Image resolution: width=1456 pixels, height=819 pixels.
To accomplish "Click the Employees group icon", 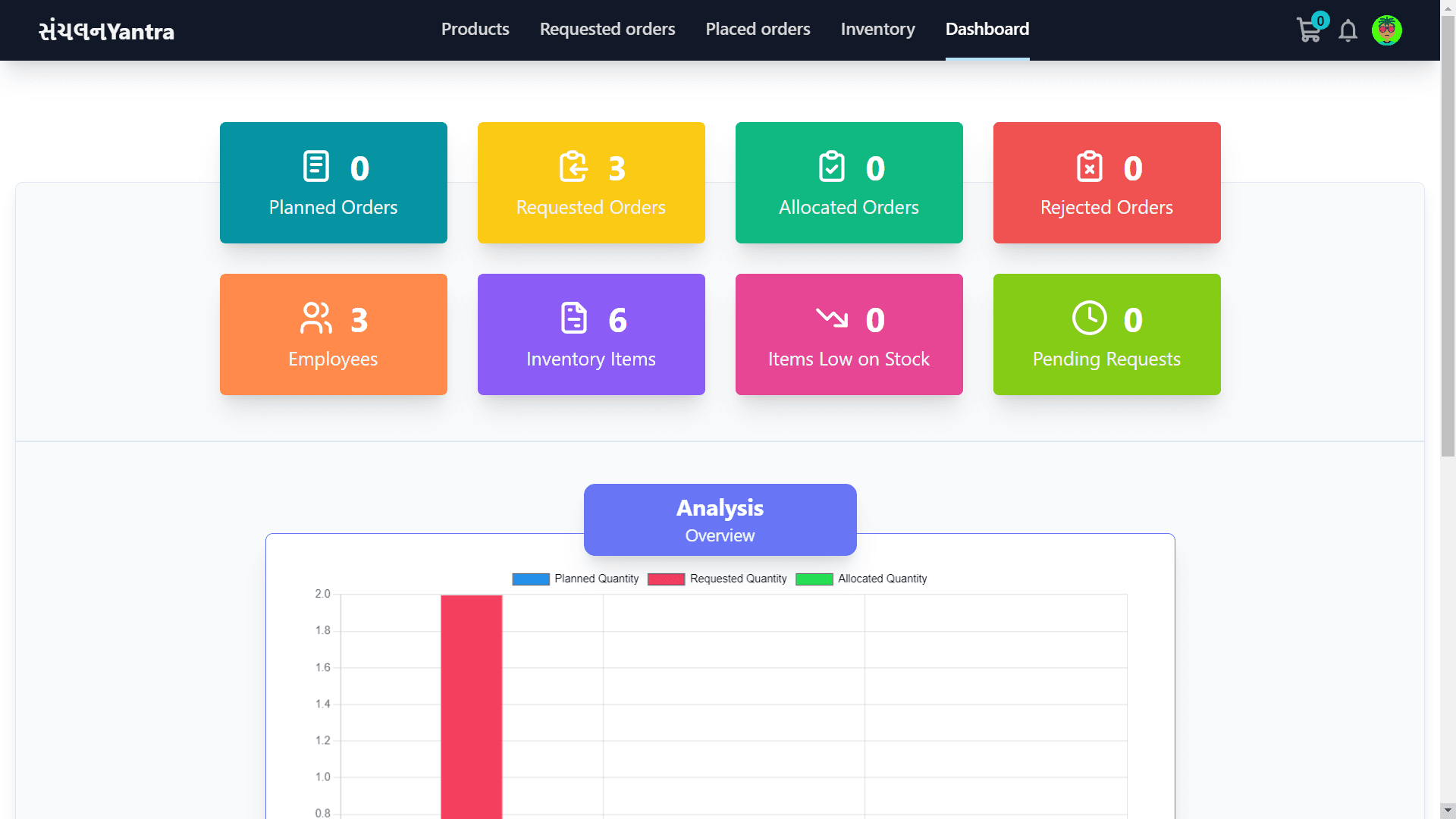I will pos(315,318).
